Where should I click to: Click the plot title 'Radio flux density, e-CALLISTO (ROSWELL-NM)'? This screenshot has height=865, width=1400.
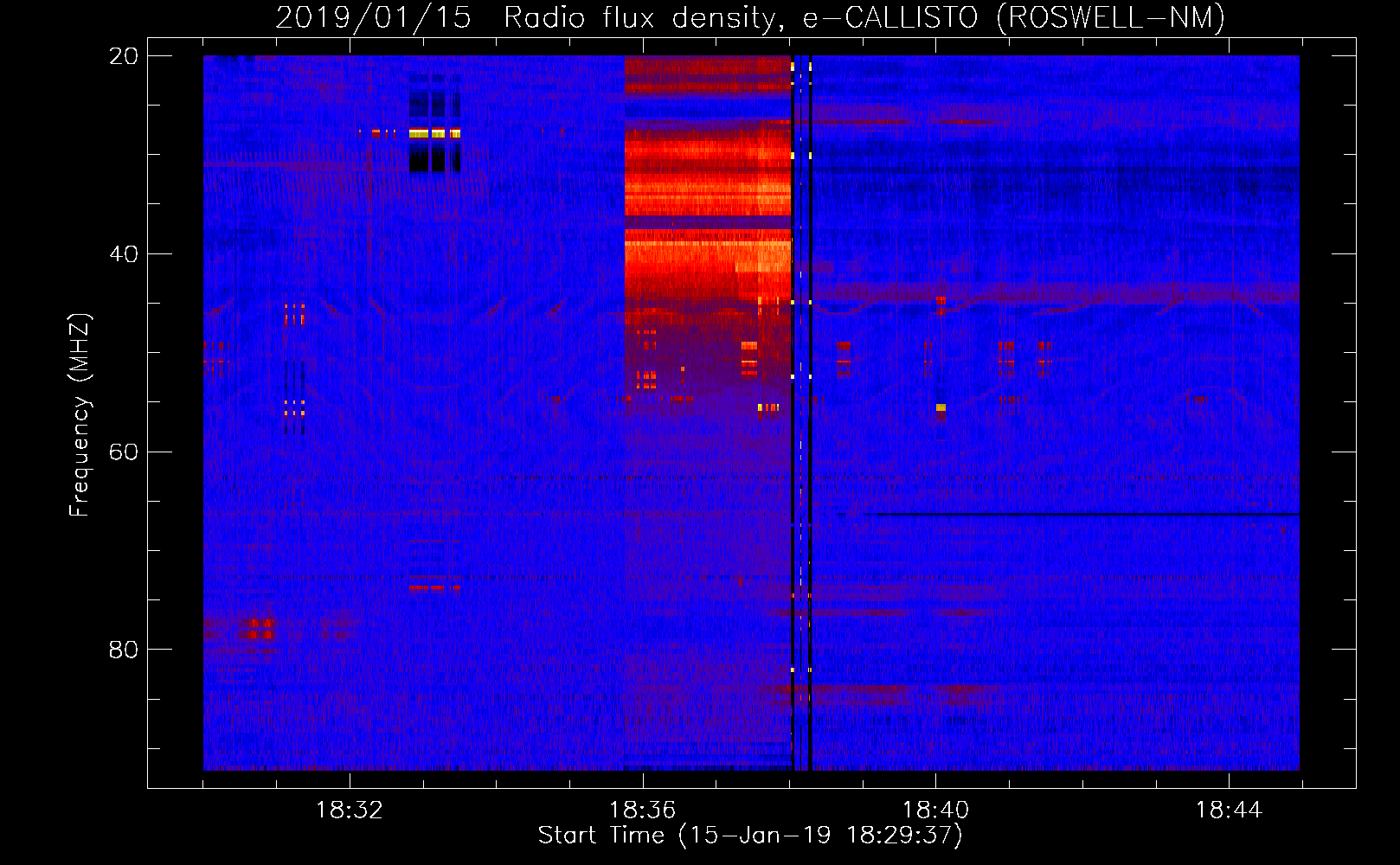click(x=864, y=17)
